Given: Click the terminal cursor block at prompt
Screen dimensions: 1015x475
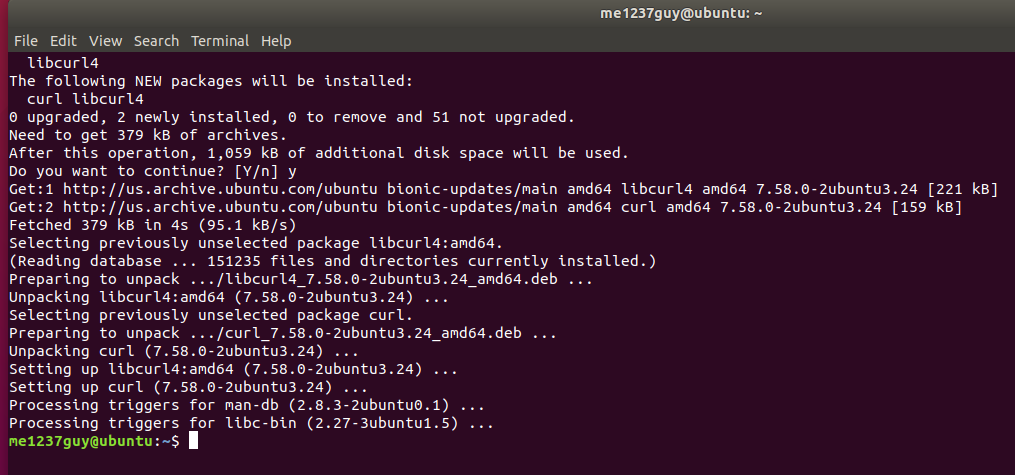Looking at the screenshot, I should (193, 441).
